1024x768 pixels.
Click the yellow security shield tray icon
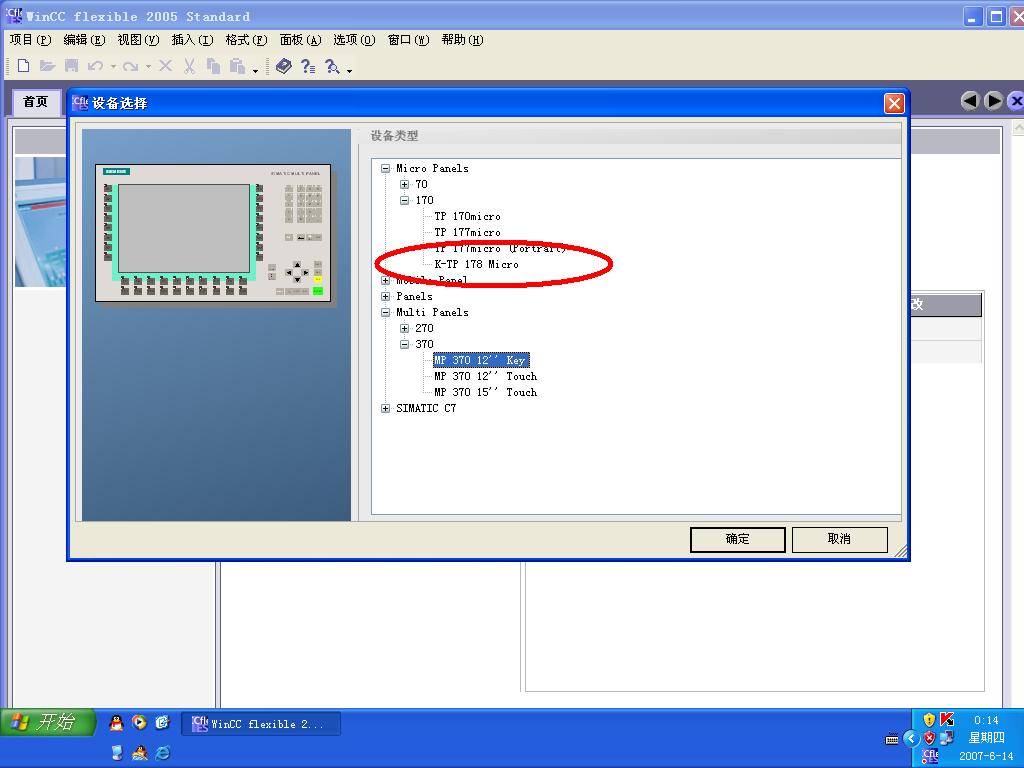pyautogui.click(x=929, y=720)
